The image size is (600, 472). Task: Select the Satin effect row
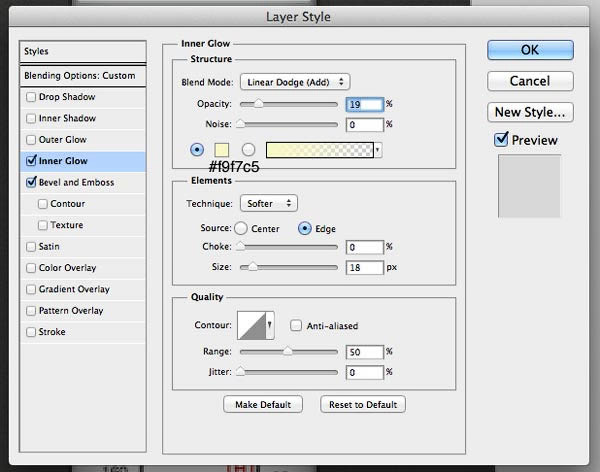[x=83, y=247]
